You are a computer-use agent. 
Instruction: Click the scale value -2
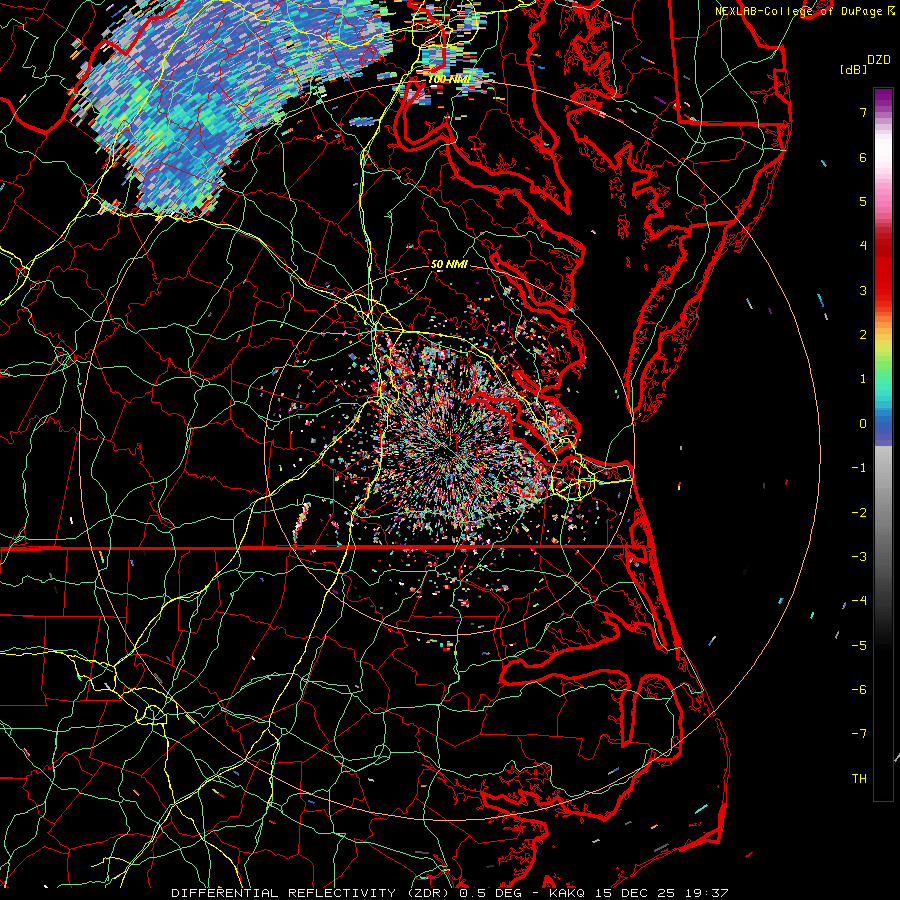pyautogui.click(x=859, y=513)
